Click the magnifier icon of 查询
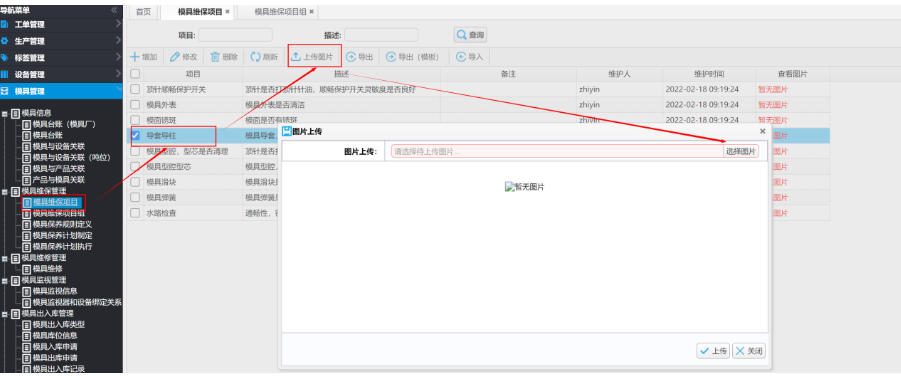Viewport: 901px width, 376px height. 461,35
